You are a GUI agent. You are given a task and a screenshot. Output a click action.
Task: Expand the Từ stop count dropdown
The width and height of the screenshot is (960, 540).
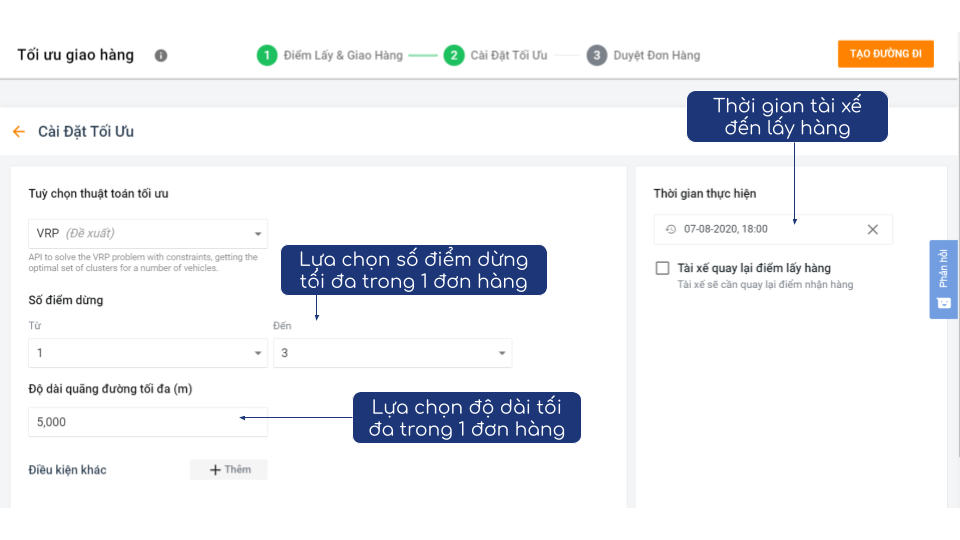click(148, 353)
